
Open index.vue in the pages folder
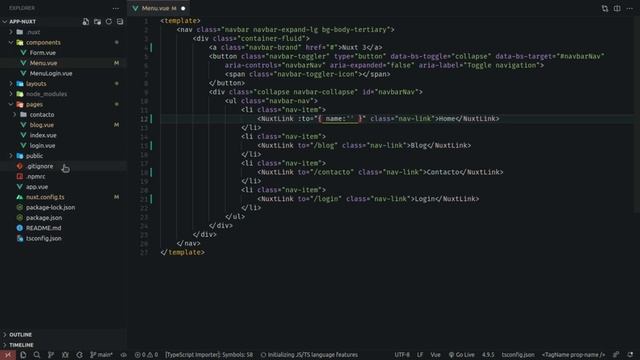pos(63,135)
